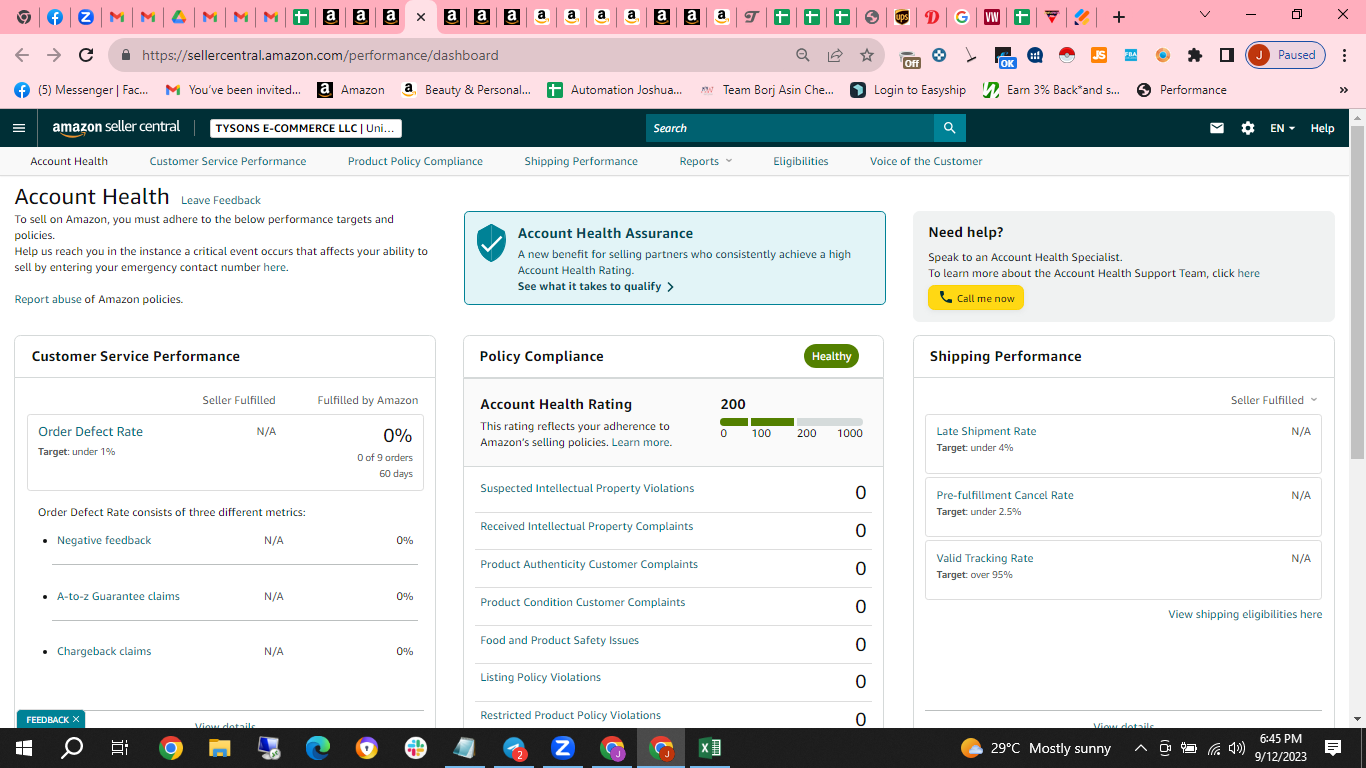Screen dimensions: 1366x768
Task: Open the Seller Central hamburger menu
Action: pyautogui.click(x=18, y=128)
